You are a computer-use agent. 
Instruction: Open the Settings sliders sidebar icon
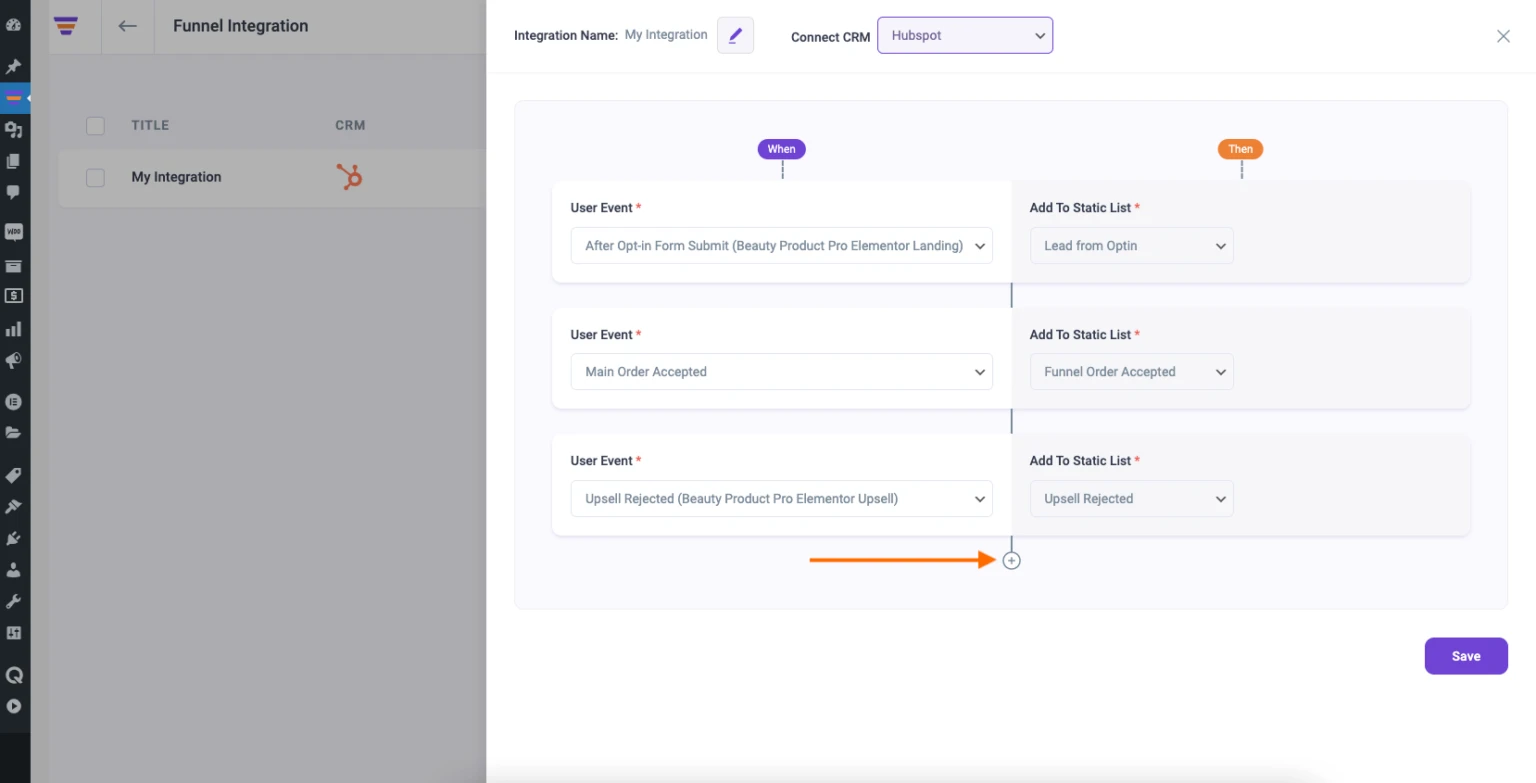pos(14,633)
